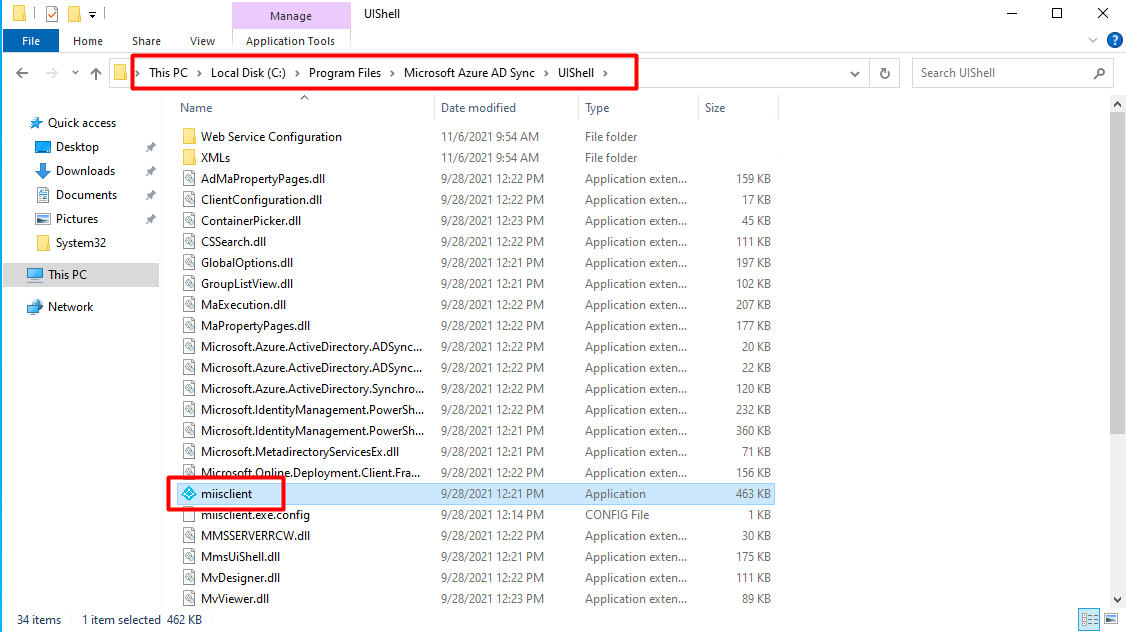Switch to the Share ribbon tab
Image resolution: width=1126 pixels, height=632 pixels.
[x=146, y=41]
